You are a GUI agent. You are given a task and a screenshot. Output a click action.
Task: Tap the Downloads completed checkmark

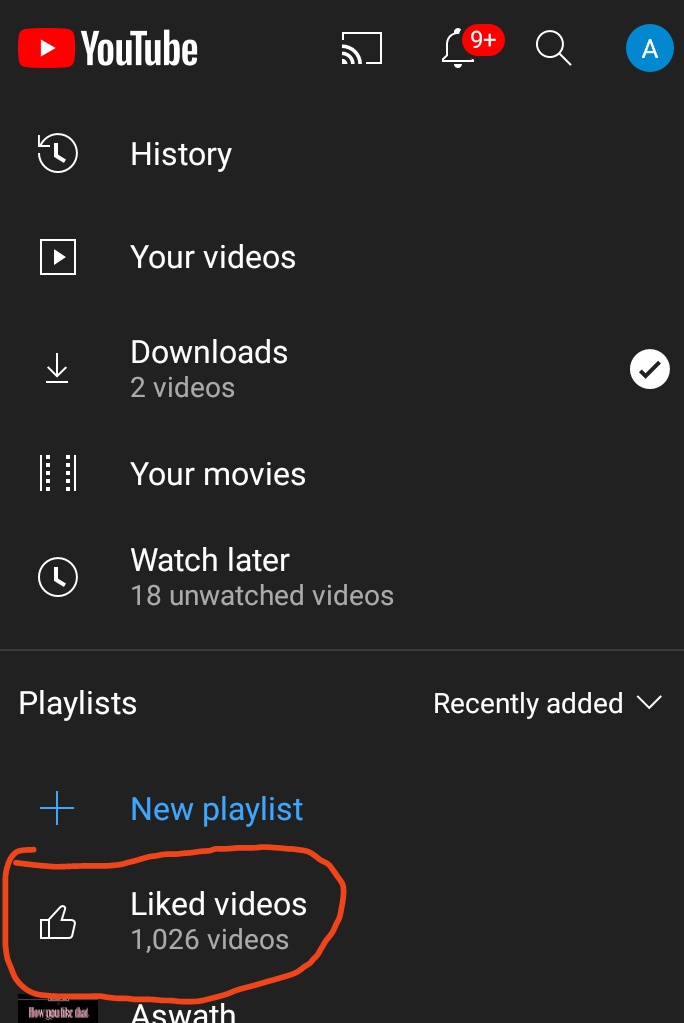649,369
